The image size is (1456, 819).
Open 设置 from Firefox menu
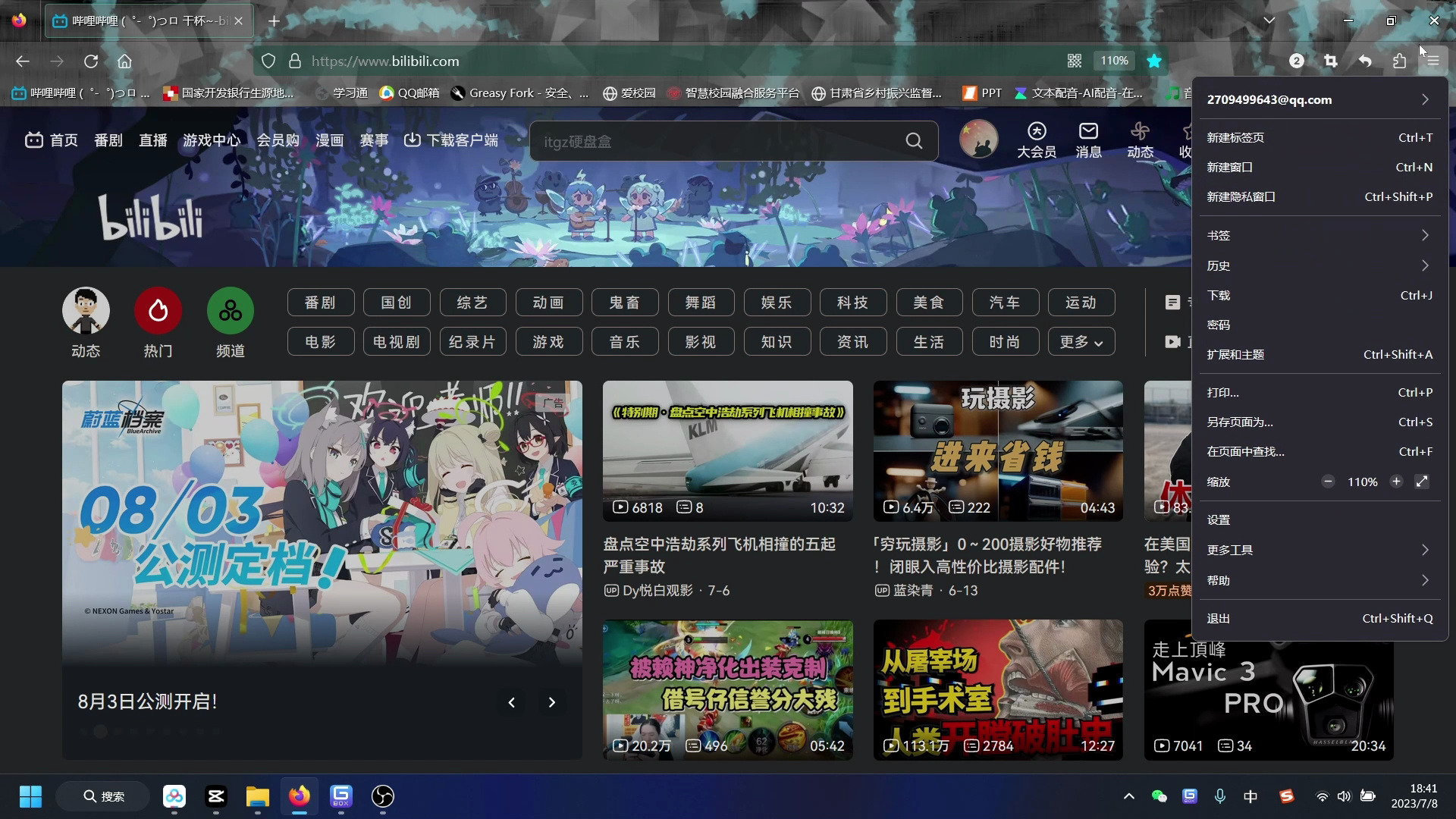(x=1219, y=520)
